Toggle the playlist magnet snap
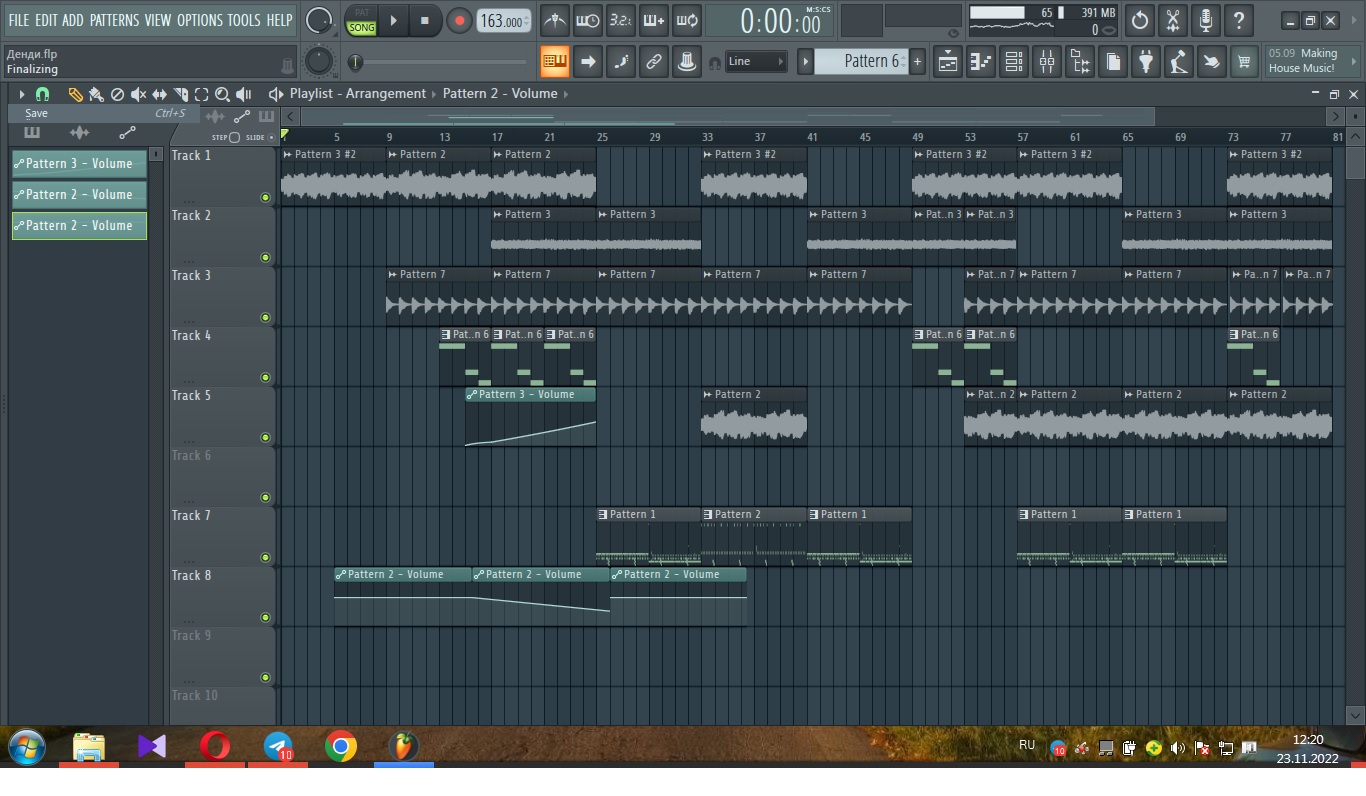Image resolution: width=1366 pixels, height=796 pixels. [42, 94]
